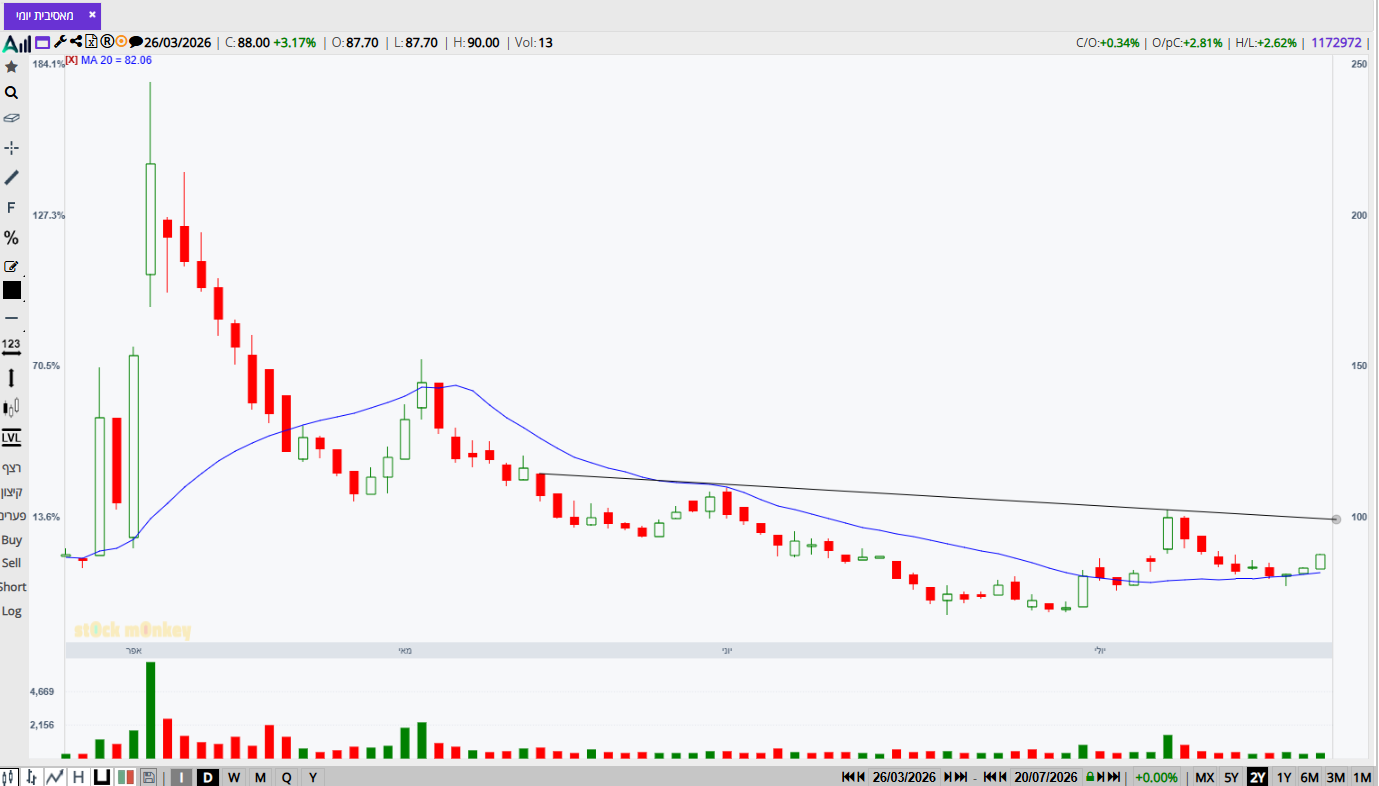1379x786 pixels.
Task: Click the Buy button
Action: coord(11,540)
